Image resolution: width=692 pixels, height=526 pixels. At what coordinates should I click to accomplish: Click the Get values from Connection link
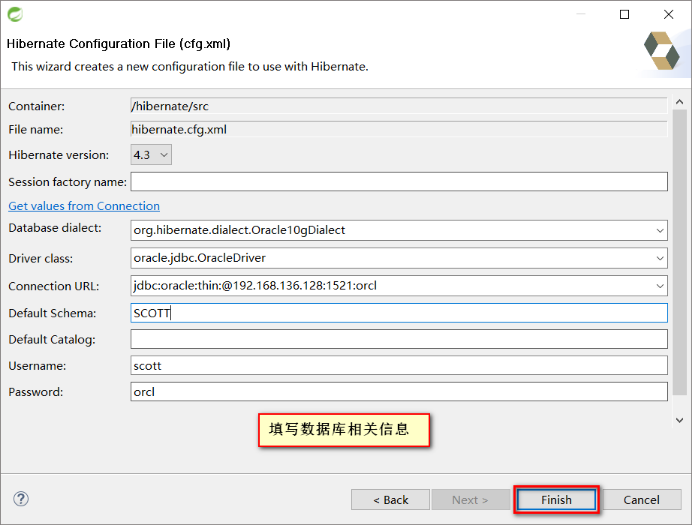coord(84,206)
